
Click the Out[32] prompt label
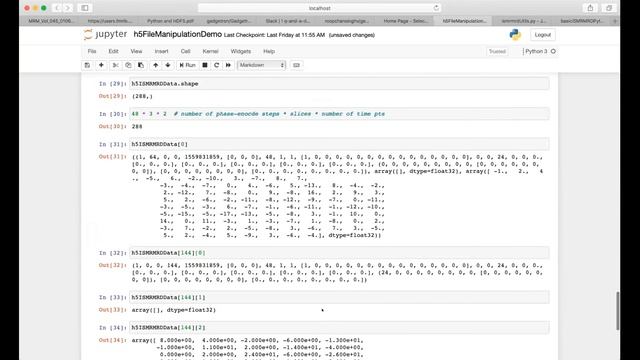click(x=113, y=265)
